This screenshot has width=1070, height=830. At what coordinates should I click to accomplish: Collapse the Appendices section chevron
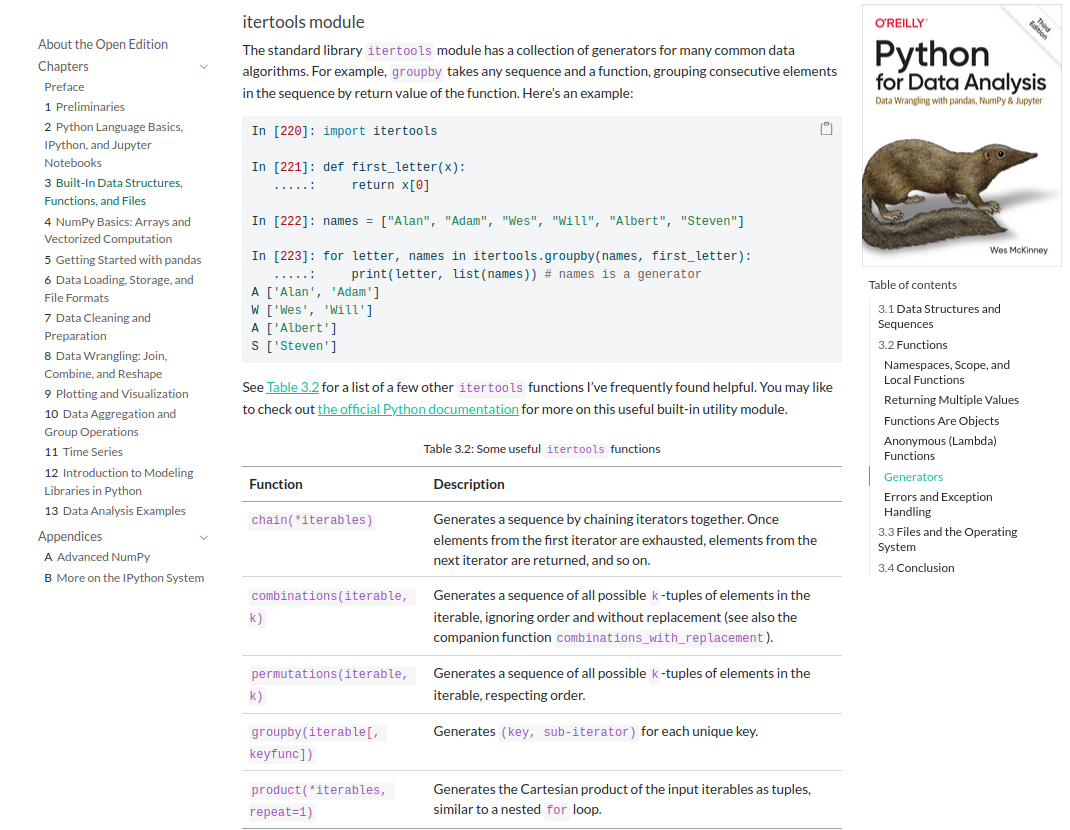tap(203, 537)
